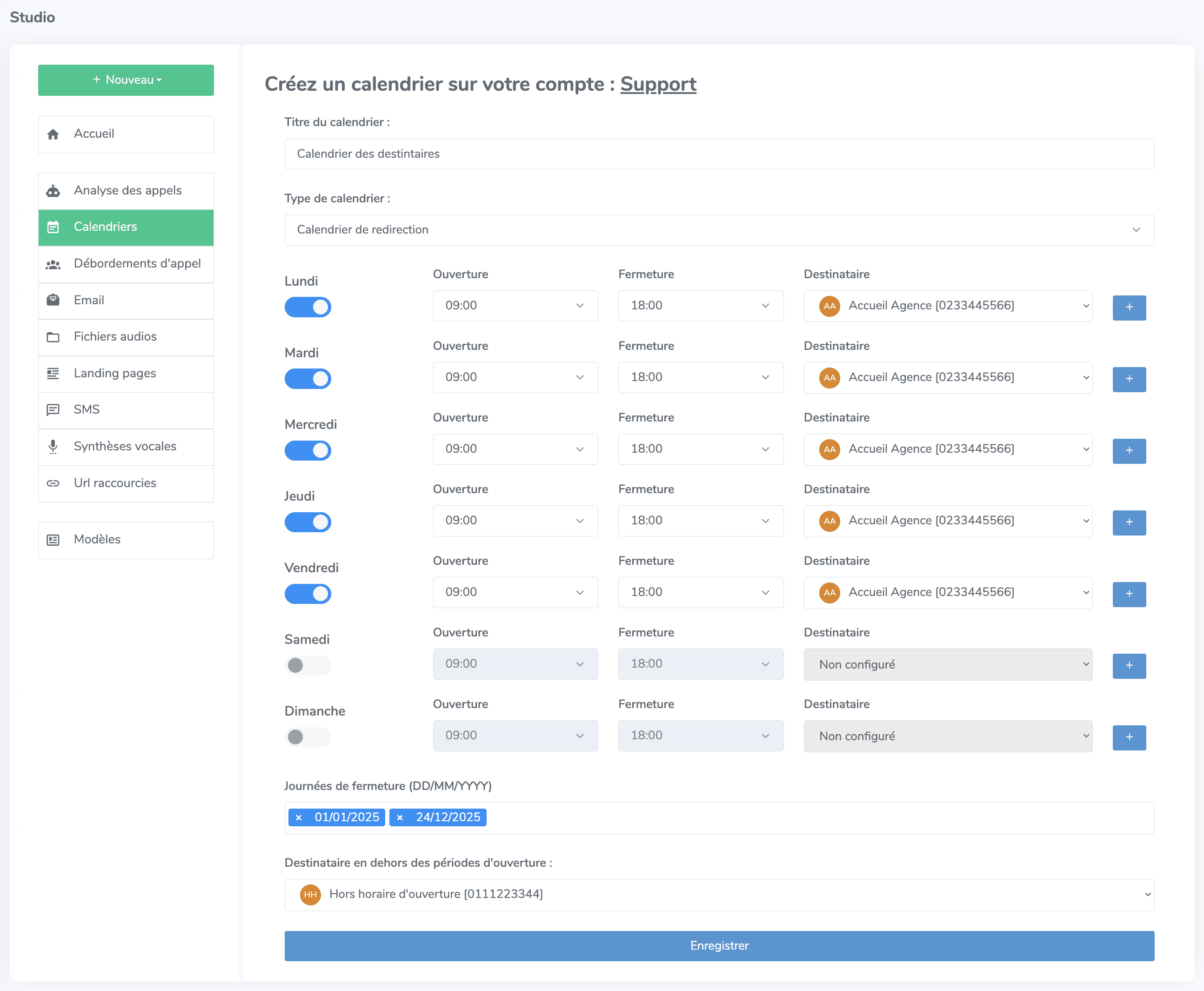The width and height of the screenshot is (1204, 991).
Task: Select the Analyse des appels robot icon
Action: 53,191
